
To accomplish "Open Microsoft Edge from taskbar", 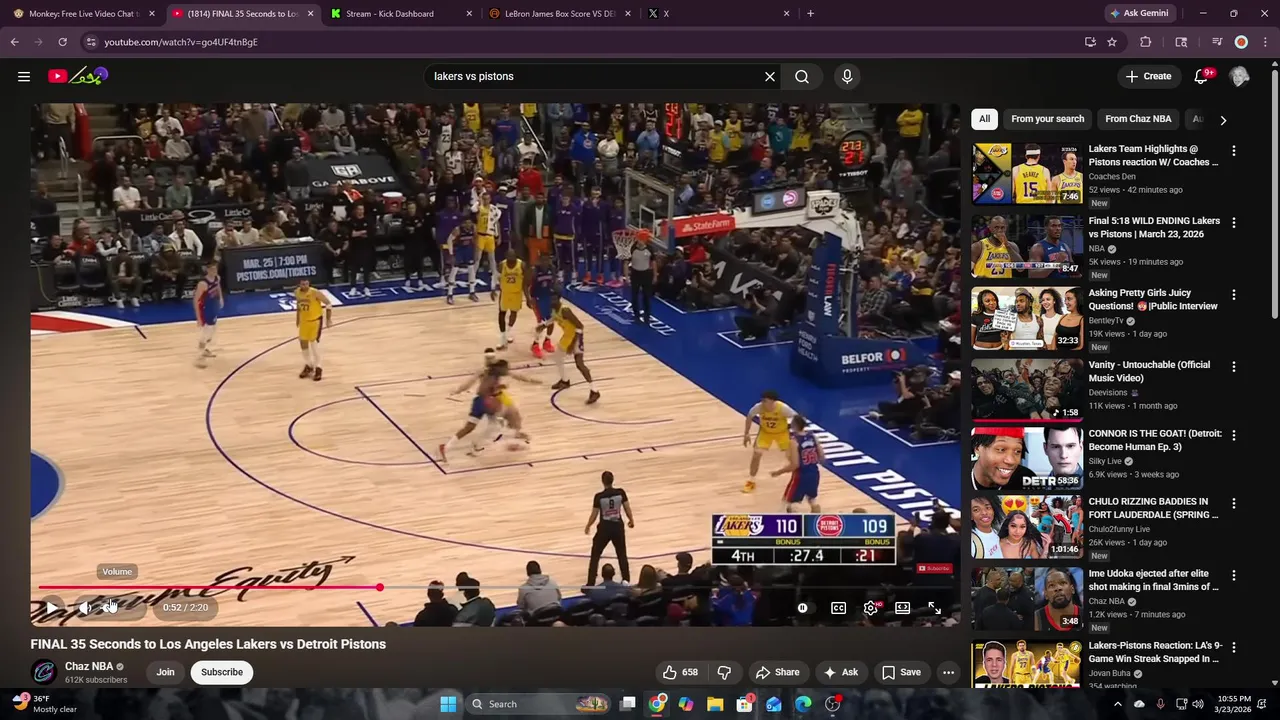I will click(x=803, y=704).
